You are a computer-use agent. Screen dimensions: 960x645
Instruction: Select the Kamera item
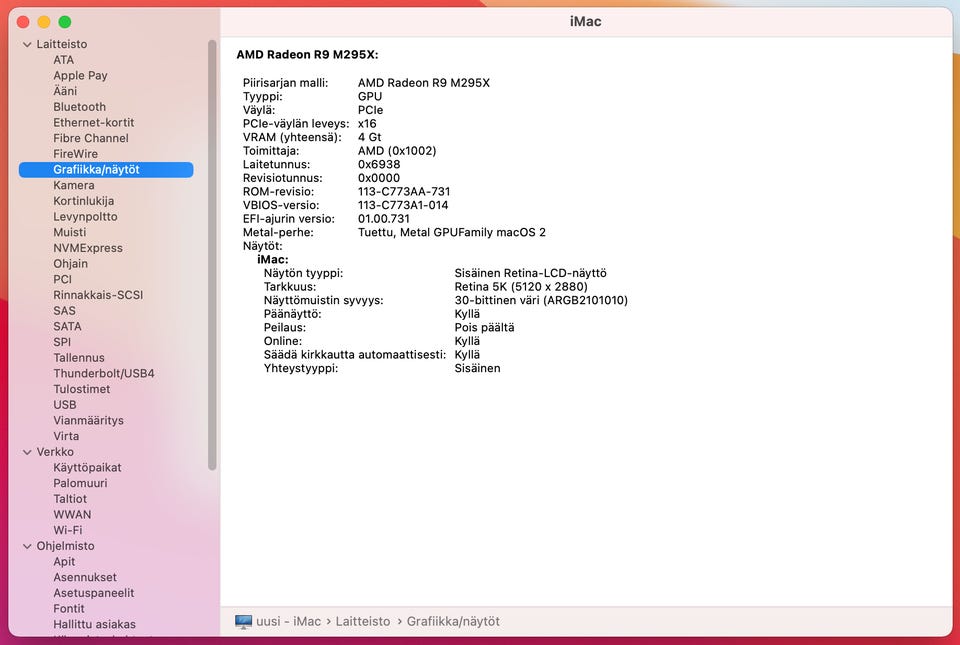pos(73,185)
